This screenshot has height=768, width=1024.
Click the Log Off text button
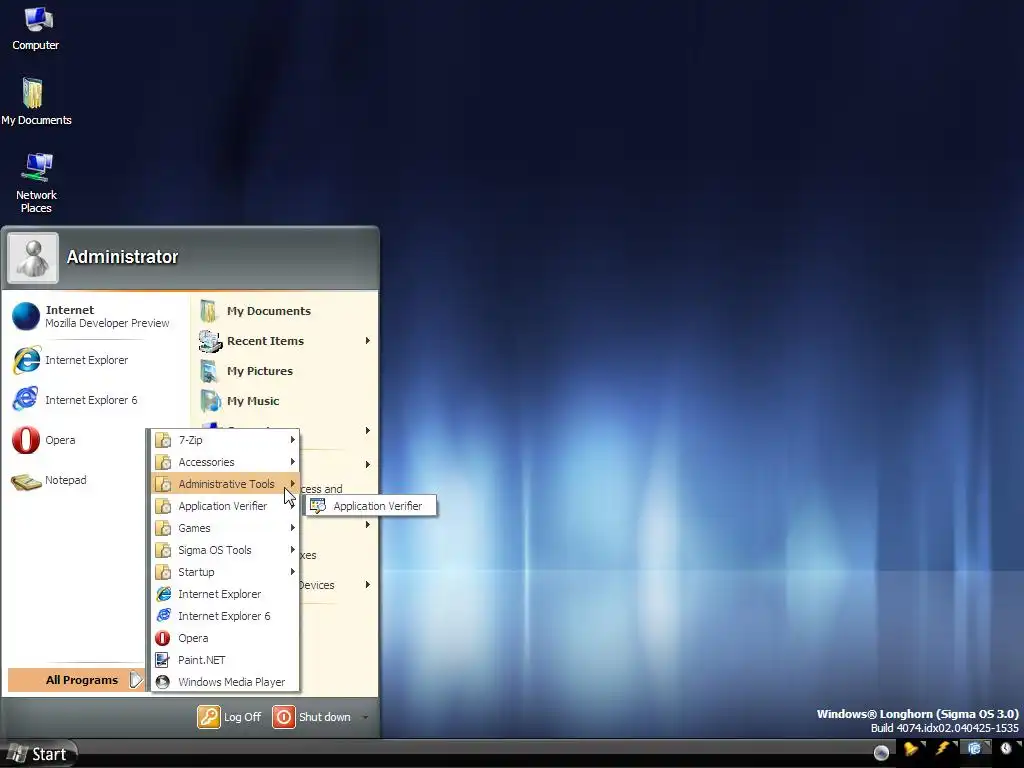(x=242, y=717)
